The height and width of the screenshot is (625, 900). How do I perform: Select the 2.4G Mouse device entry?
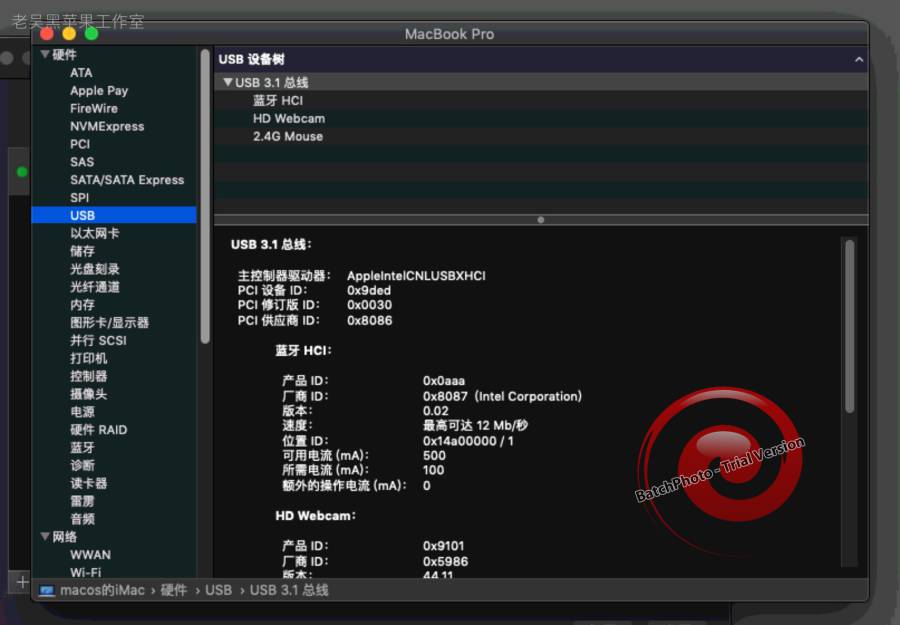tap(288, 136)
